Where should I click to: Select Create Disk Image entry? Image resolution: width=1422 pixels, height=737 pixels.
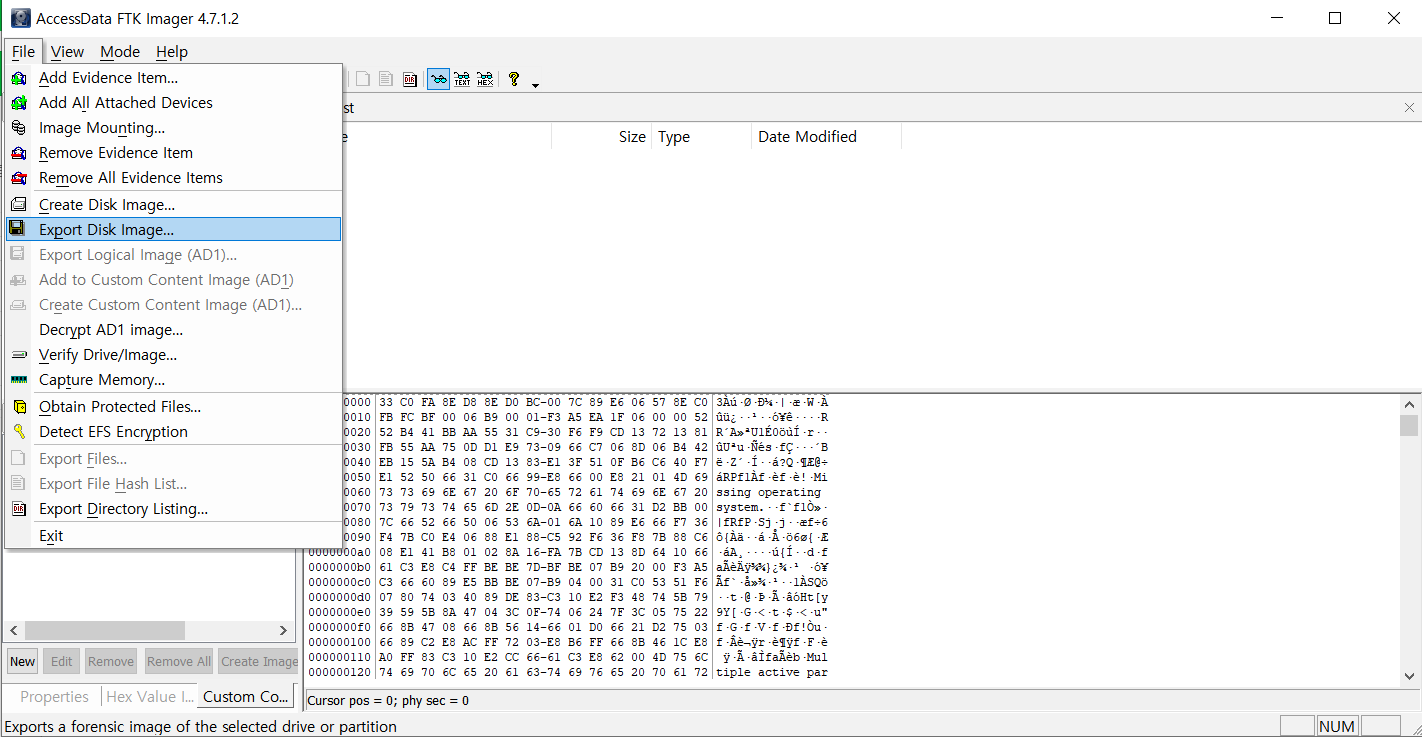[174, 204]
